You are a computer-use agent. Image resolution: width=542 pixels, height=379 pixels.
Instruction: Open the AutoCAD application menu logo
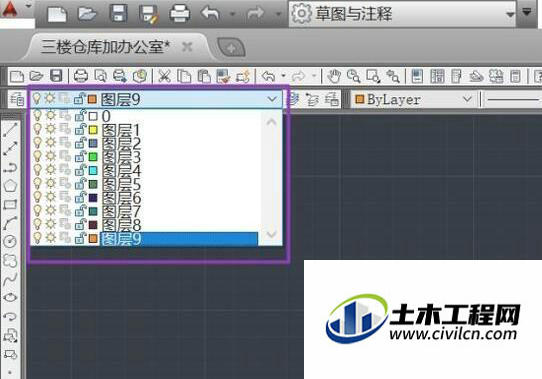click(x=10, y=10)
